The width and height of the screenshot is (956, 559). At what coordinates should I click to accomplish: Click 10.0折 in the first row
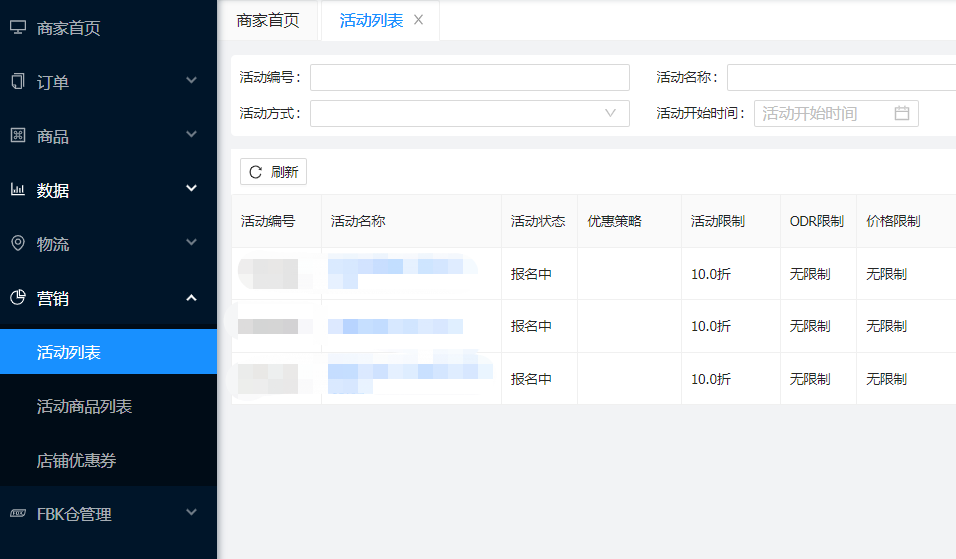[710, 274]
